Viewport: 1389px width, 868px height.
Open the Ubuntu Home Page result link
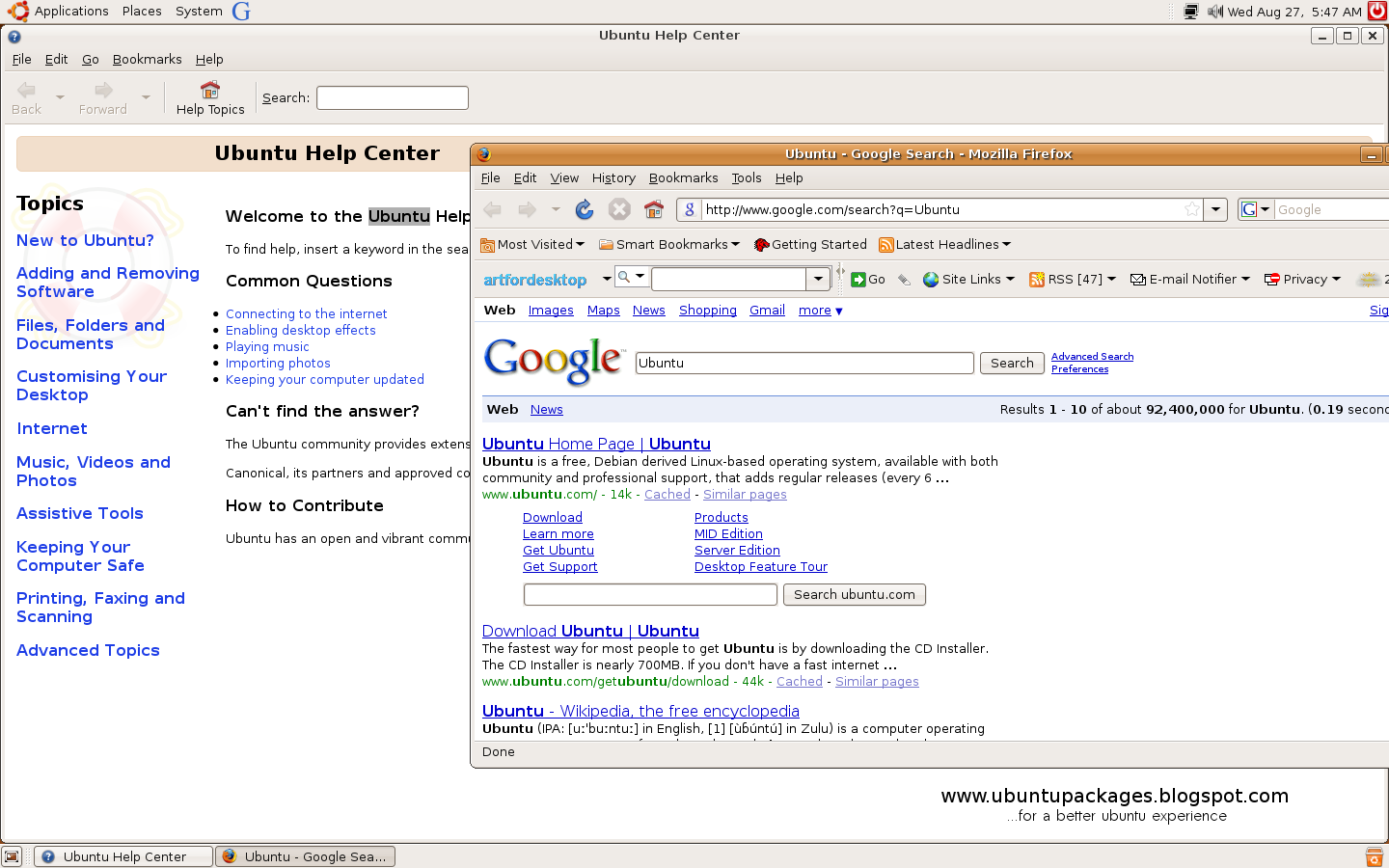(x=596, y=444)
